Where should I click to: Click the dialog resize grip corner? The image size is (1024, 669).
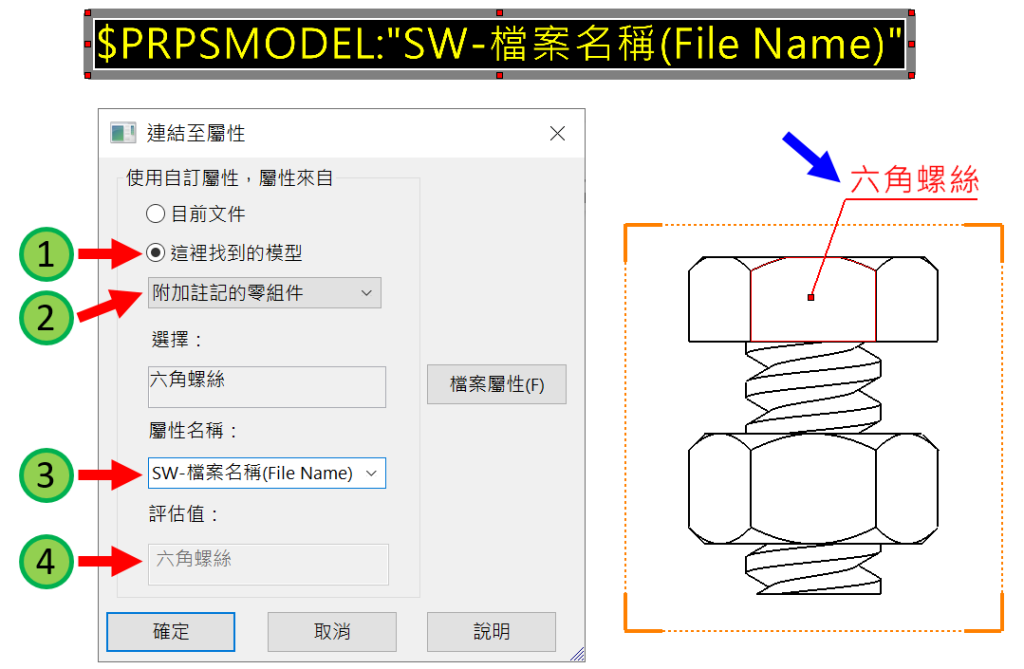pyautogui.click(x=577, y=654)
